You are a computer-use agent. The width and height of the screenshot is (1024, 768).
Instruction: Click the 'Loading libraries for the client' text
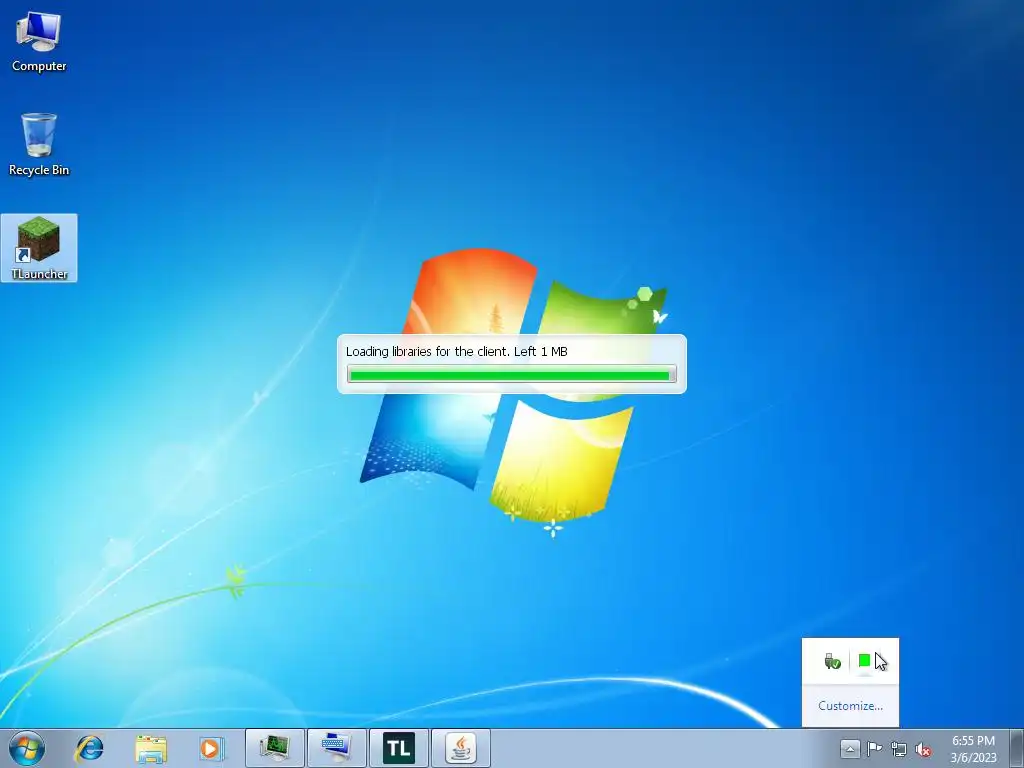click(x=427, y=351)
